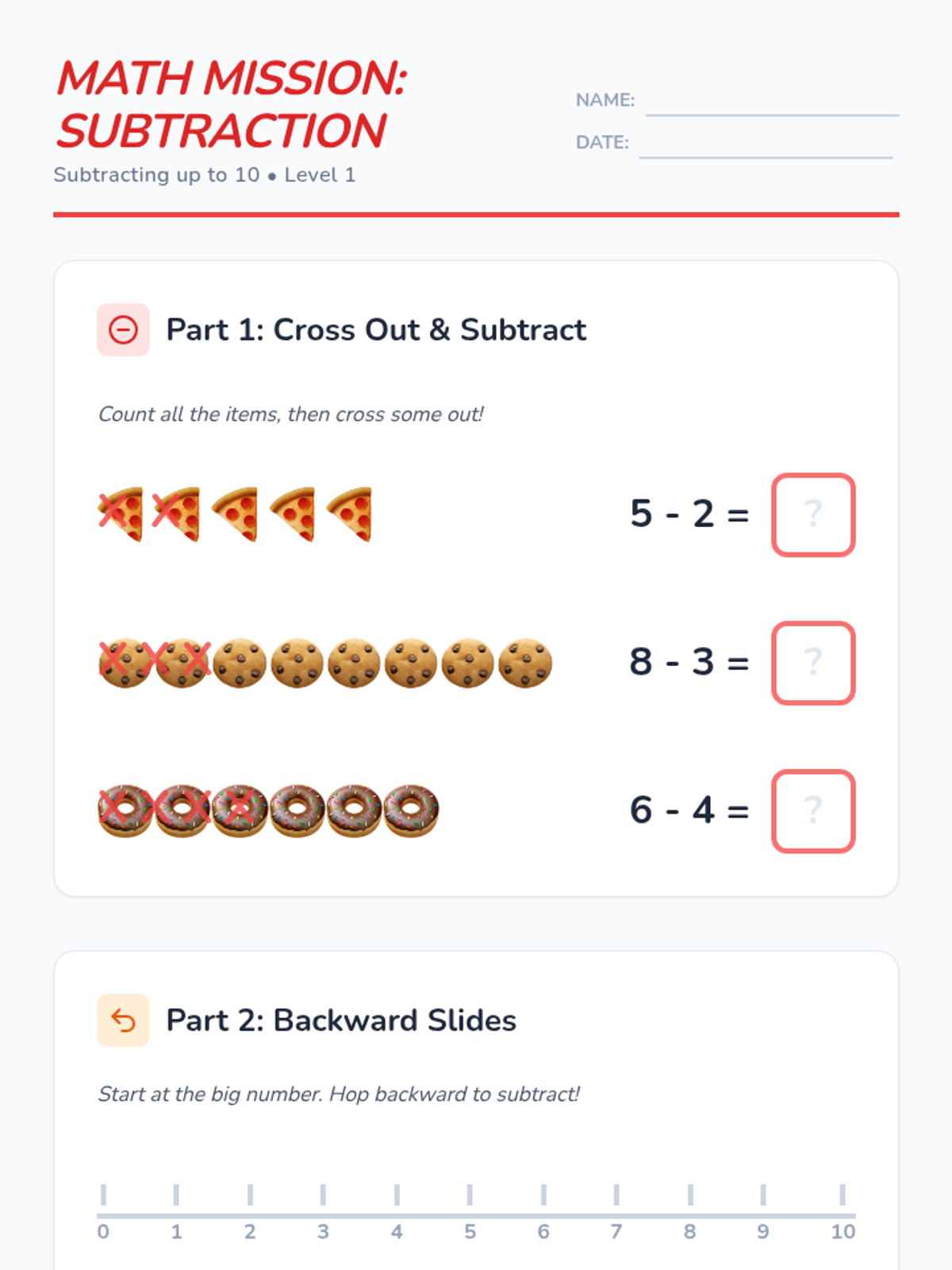Click the NAME line field

pyautogui.click(x=771, y=103)
